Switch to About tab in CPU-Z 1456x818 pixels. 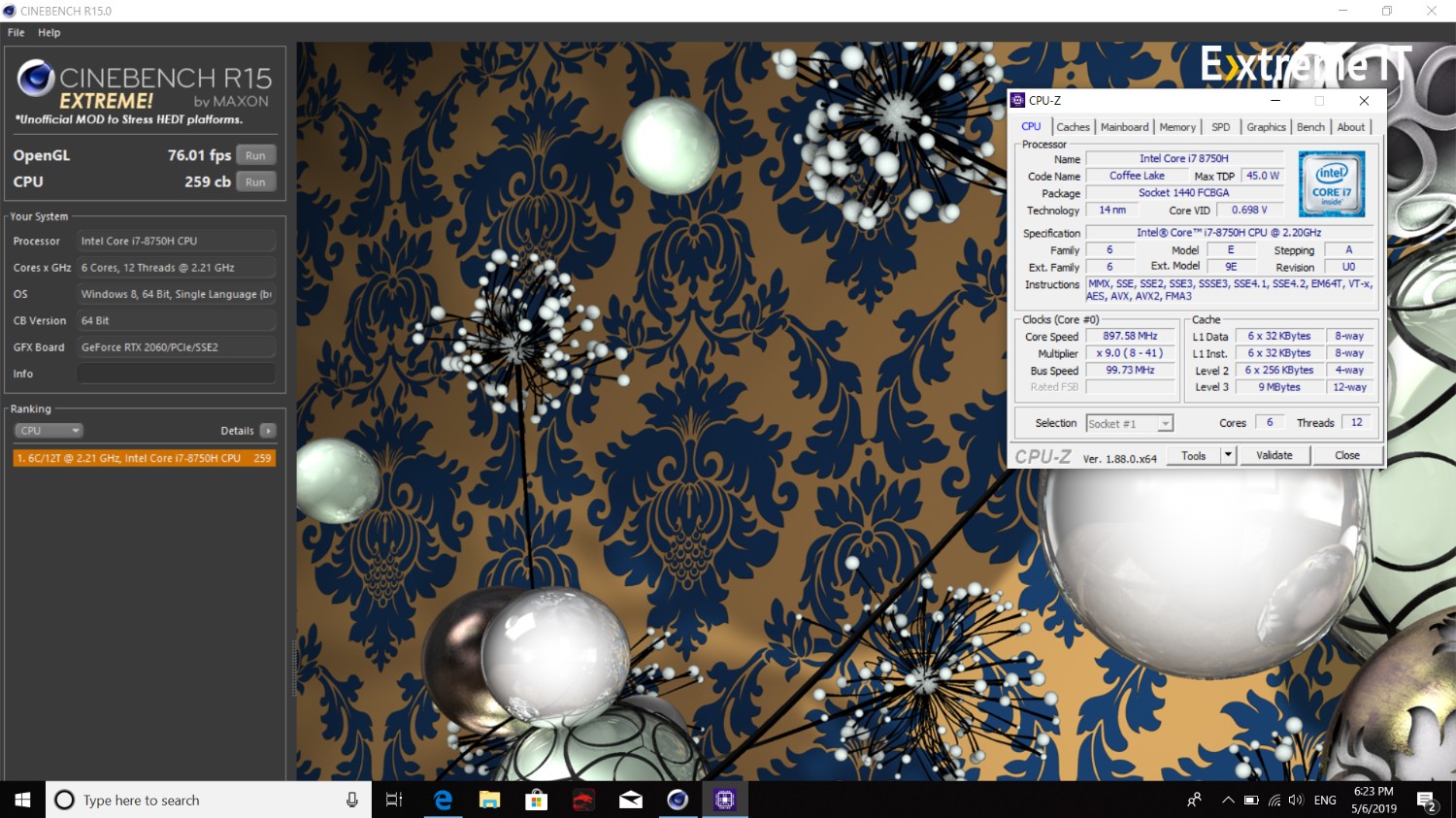[1351, 127]
